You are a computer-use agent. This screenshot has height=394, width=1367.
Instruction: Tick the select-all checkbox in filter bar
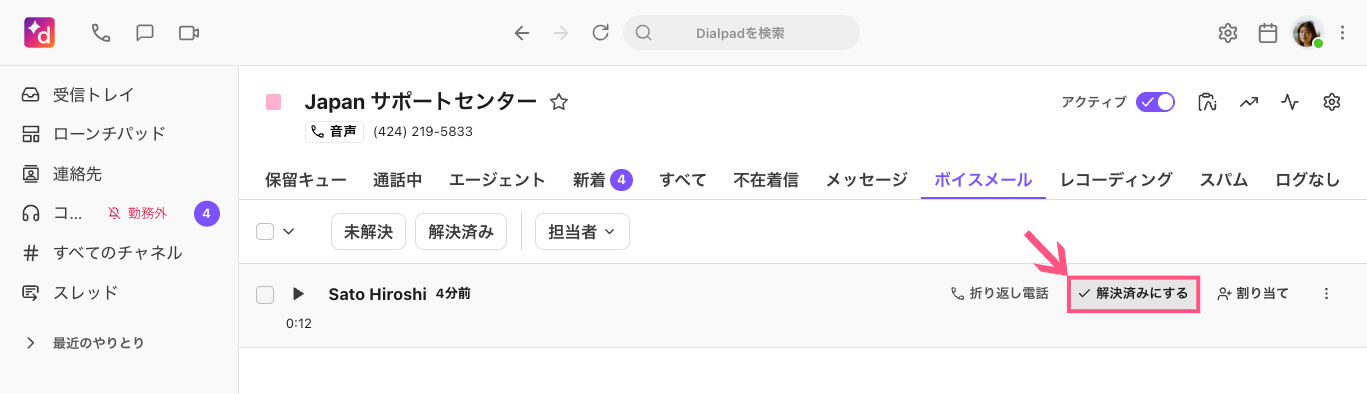click(x=265, y=231)
